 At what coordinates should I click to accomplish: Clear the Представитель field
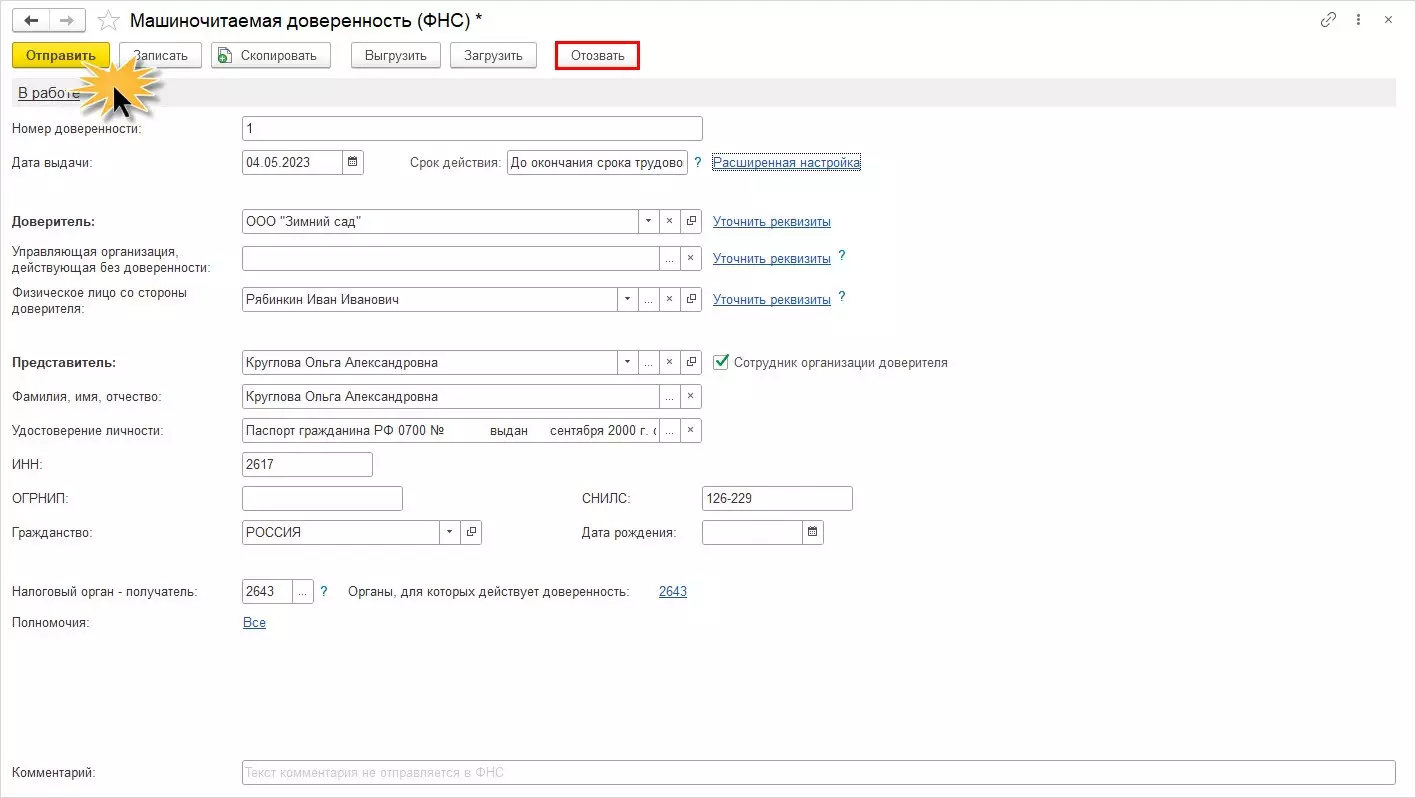tap(670, 362)
